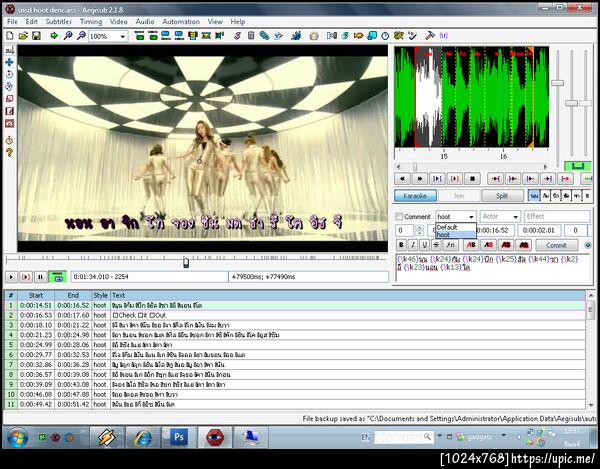Image resolution: width=600 pixels, height=469 pixels.
Task: Toggle the green slider link button
Action: tap(578, 166)
